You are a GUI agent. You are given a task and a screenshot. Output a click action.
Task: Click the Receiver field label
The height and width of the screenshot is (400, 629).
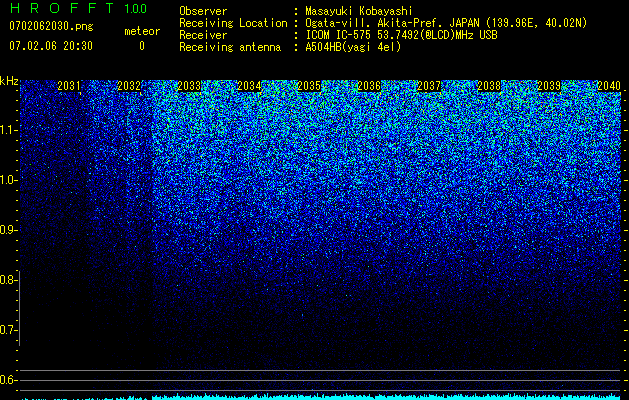(x=203, y=35)
